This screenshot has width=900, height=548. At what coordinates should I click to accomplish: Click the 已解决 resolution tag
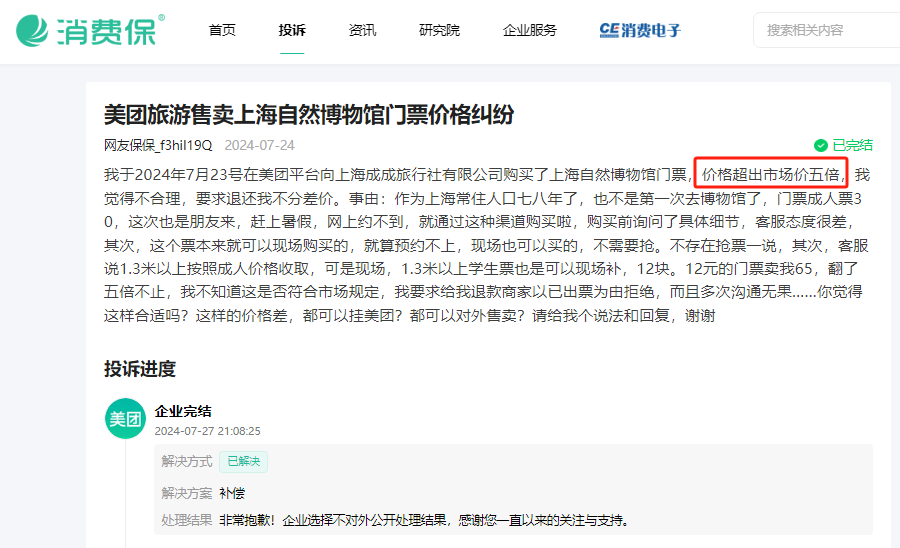243,461
